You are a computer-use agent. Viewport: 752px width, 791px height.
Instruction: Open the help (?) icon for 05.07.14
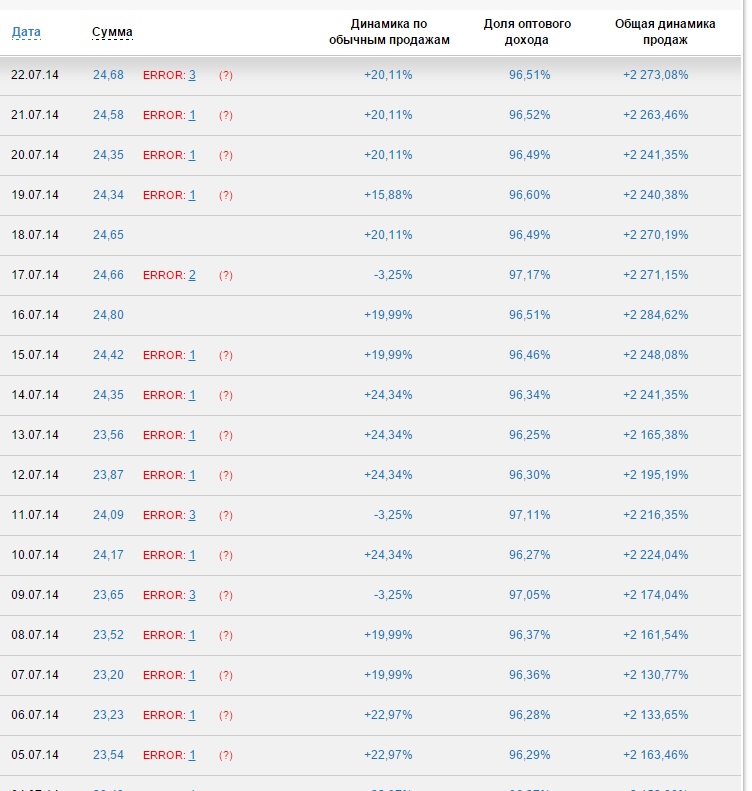click(226, 755)
